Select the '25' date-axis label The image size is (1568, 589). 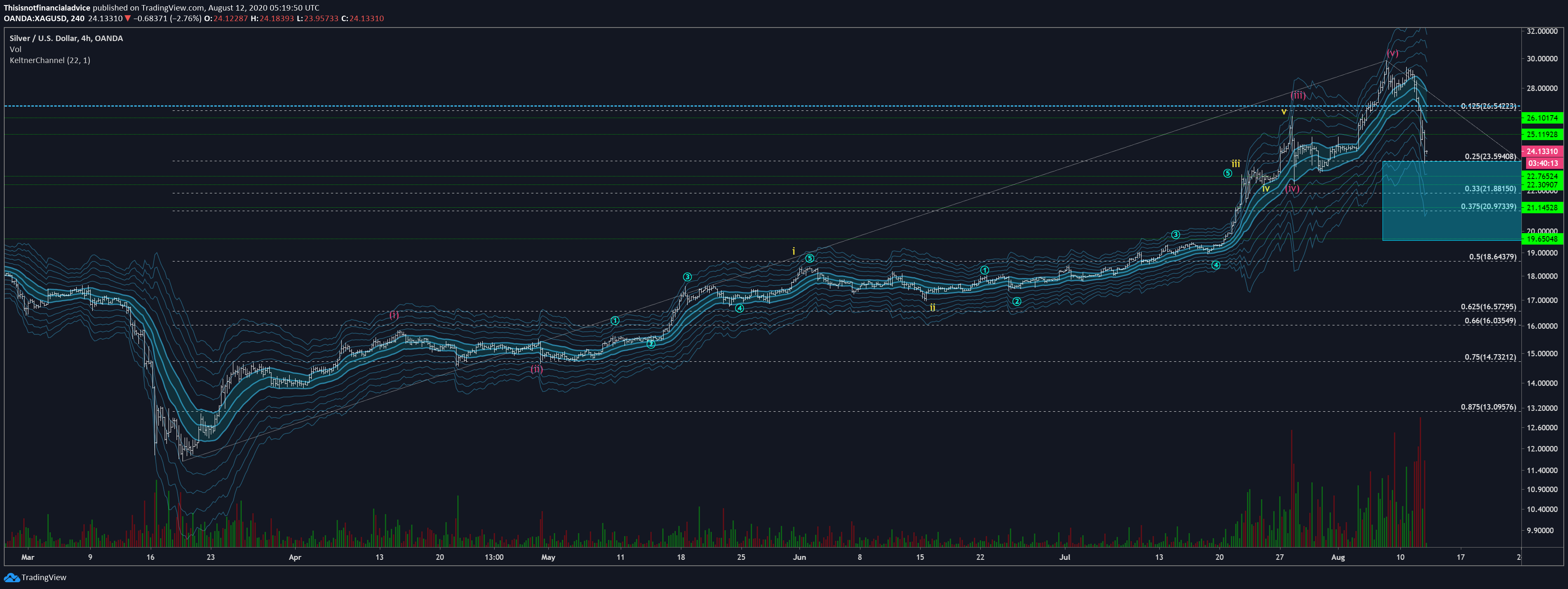[741, 557]
